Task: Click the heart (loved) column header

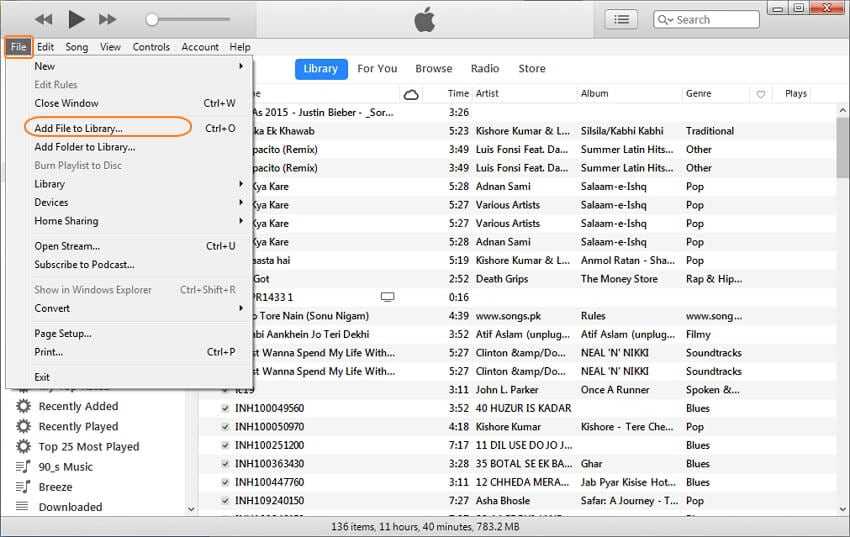Action: (761, 94)
